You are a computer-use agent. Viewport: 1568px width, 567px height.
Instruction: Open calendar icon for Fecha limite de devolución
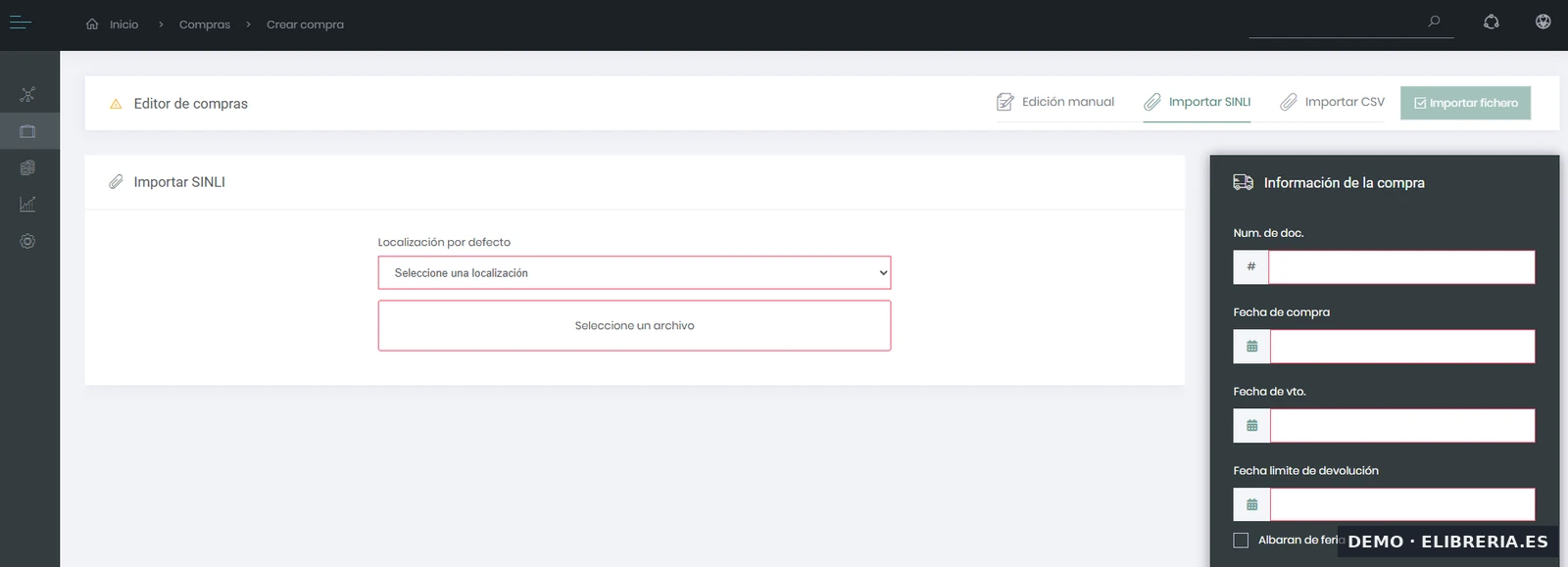coord(1252,505)
